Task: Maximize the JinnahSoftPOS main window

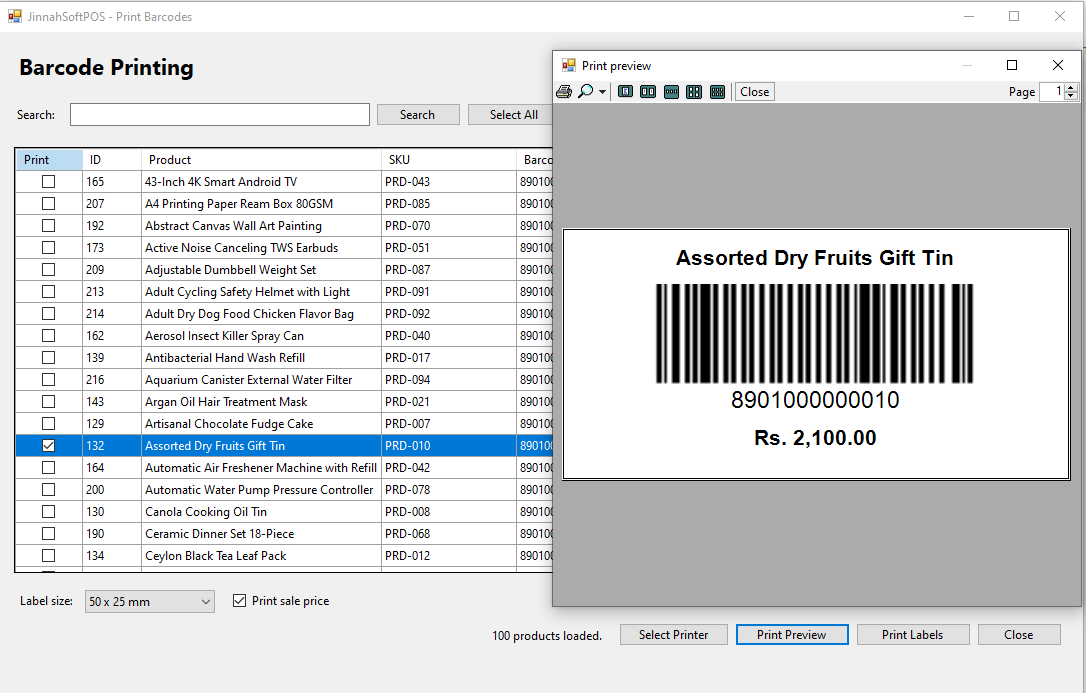Action: [x=1014, y=16]
